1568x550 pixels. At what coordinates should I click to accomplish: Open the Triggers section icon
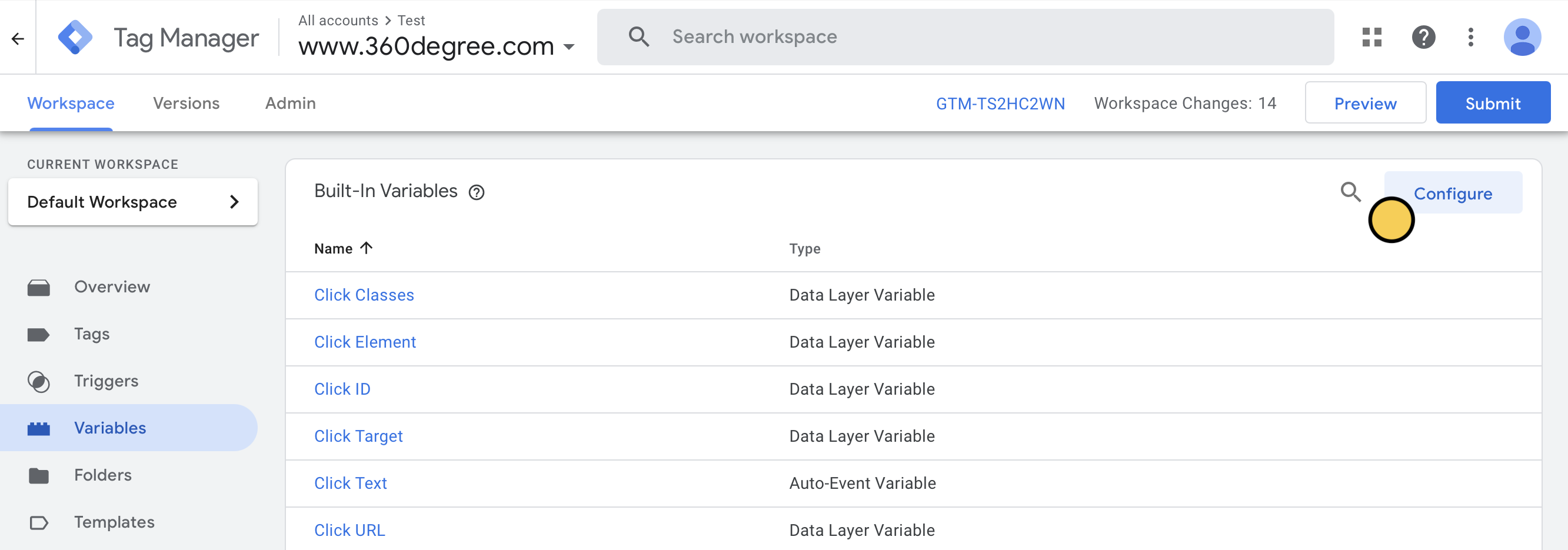click(39, 380)
